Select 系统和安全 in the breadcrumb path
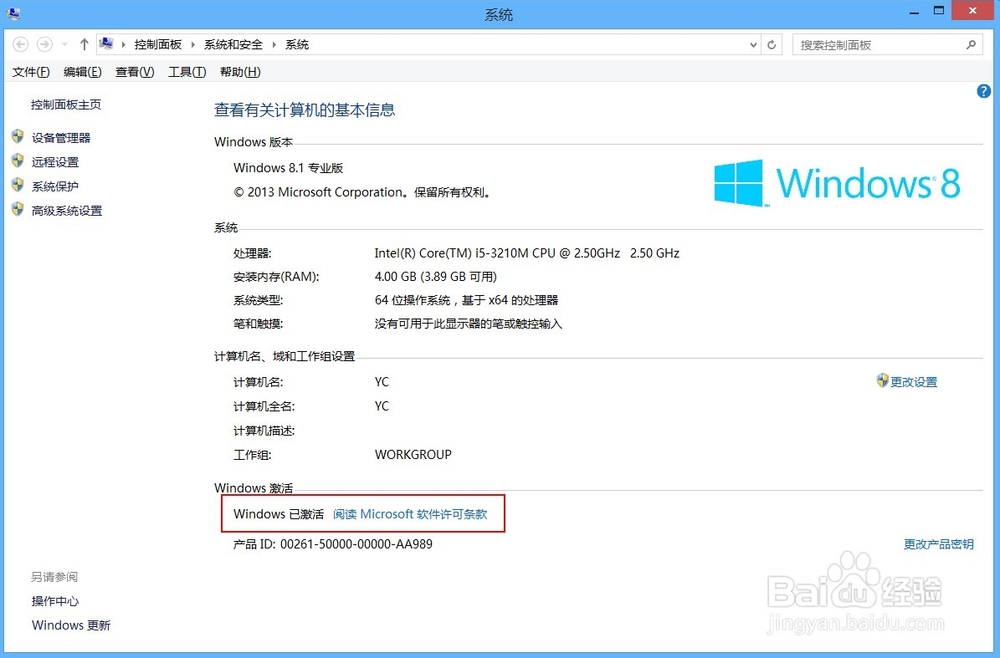The height and width of the screenshot is (658, 1000). 233,45
